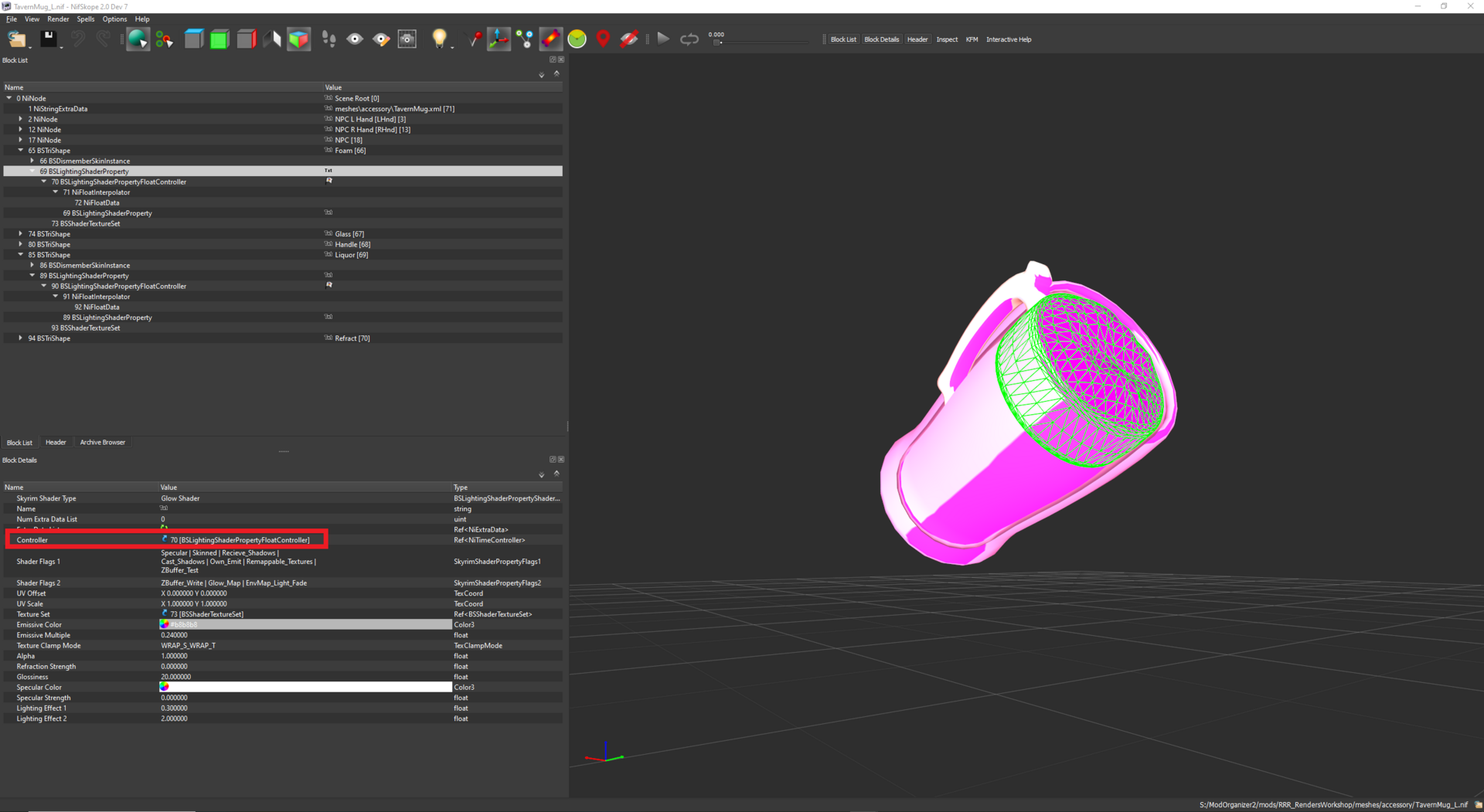
Task: Open the dropdown beside light bulb
Action: point(451,46)
